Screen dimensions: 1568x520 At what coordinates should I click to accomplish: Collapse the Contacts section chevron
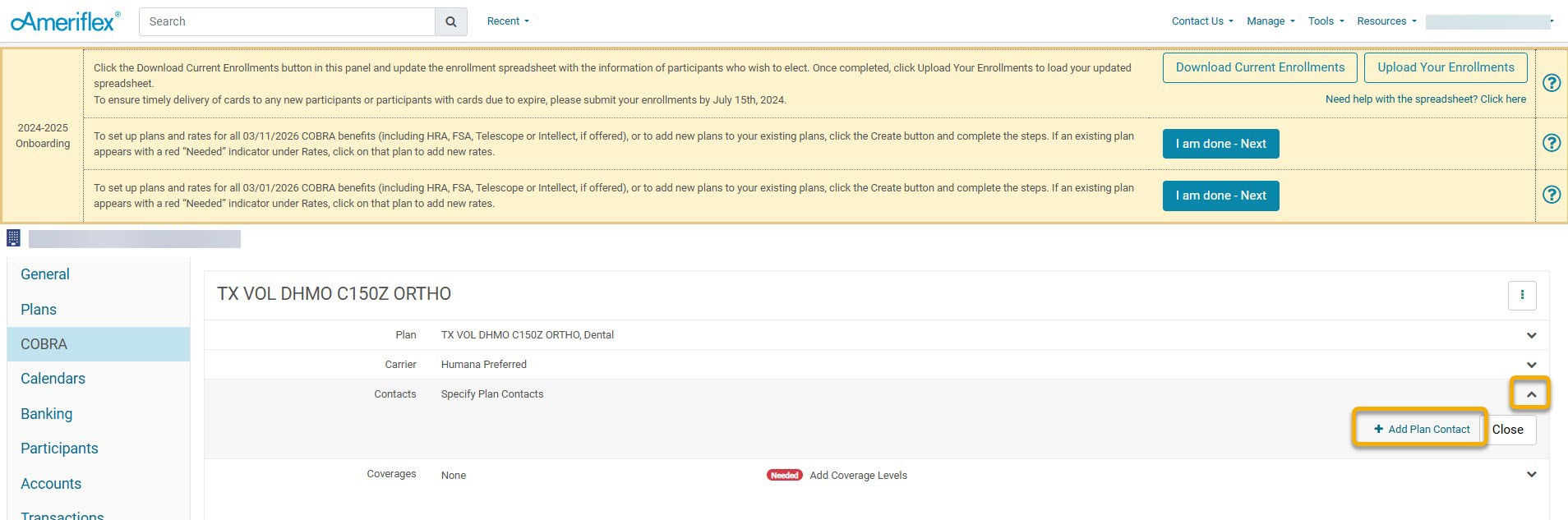tap(1531, 394)
